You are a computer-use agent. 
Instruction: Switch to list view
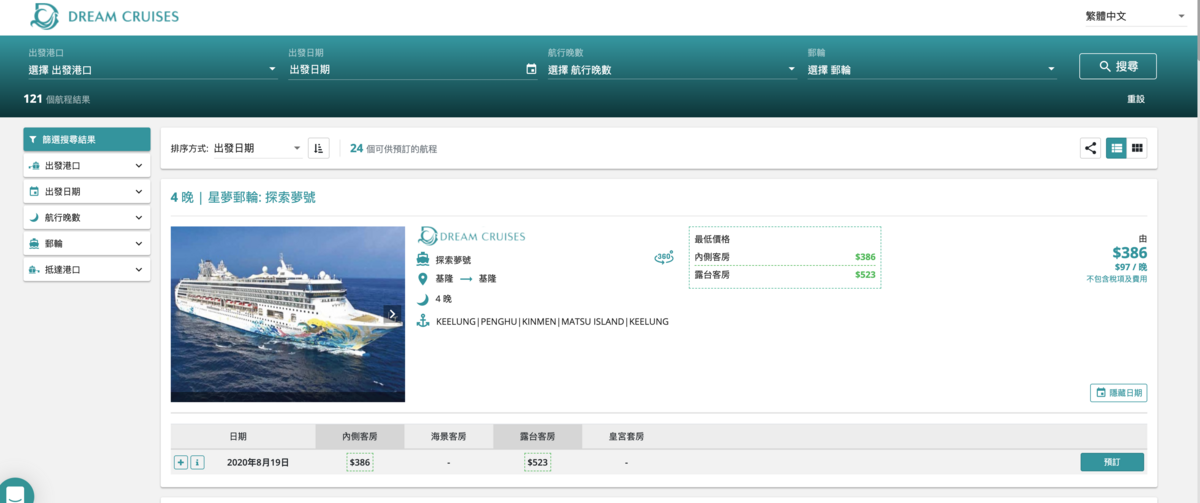(x=1116, y=148)
